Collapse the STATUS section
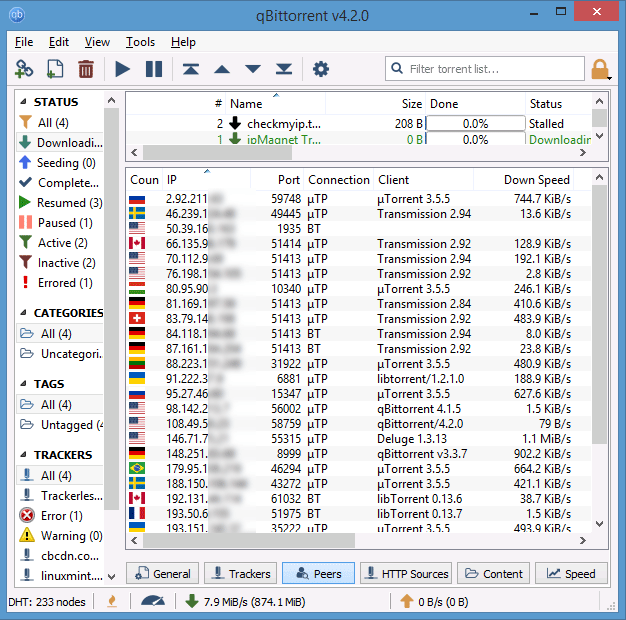The image size is (626, 620). [24, 102]
